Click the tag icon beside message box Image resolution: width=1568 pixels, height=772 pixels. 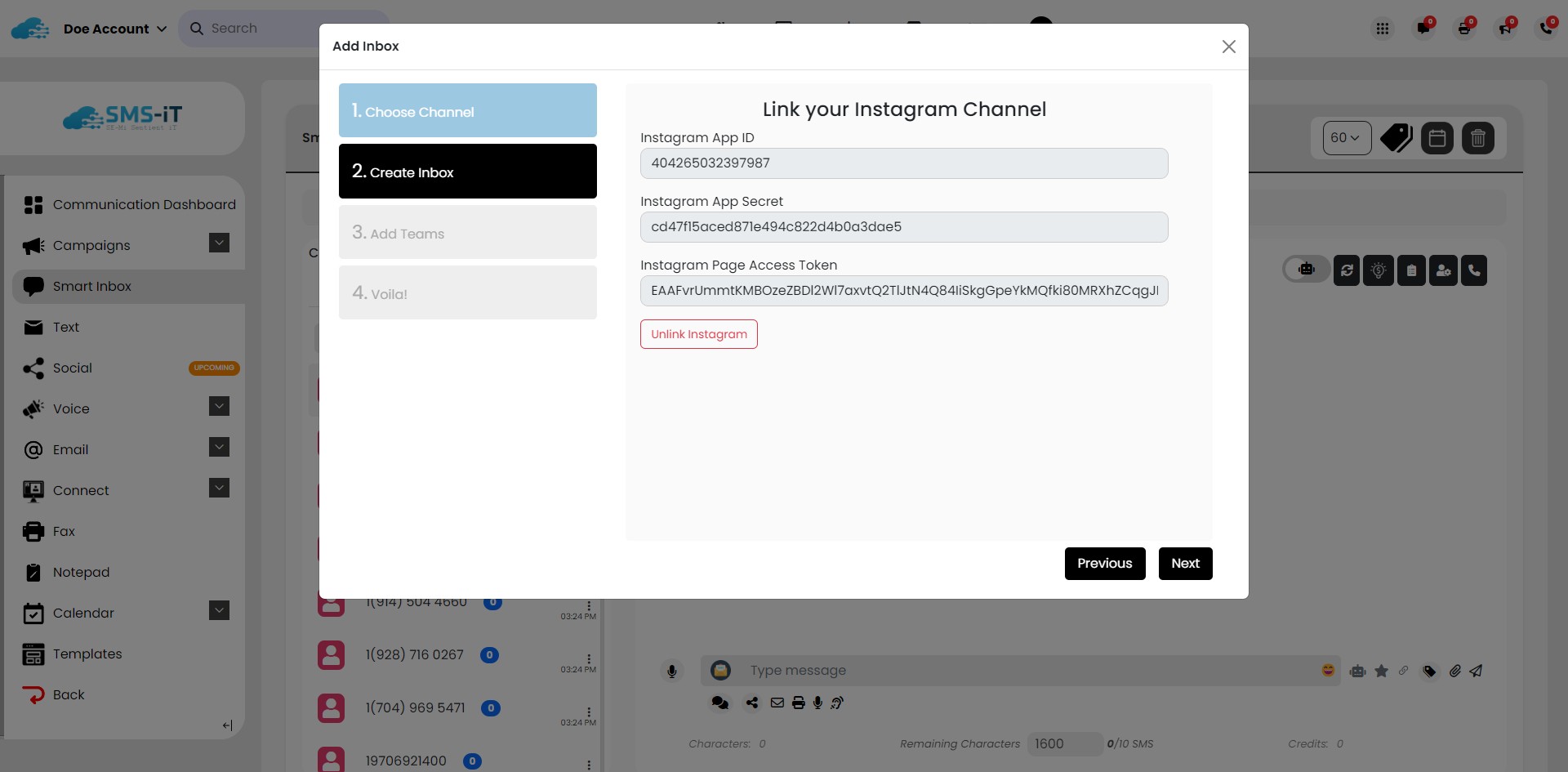(1429, 672)
